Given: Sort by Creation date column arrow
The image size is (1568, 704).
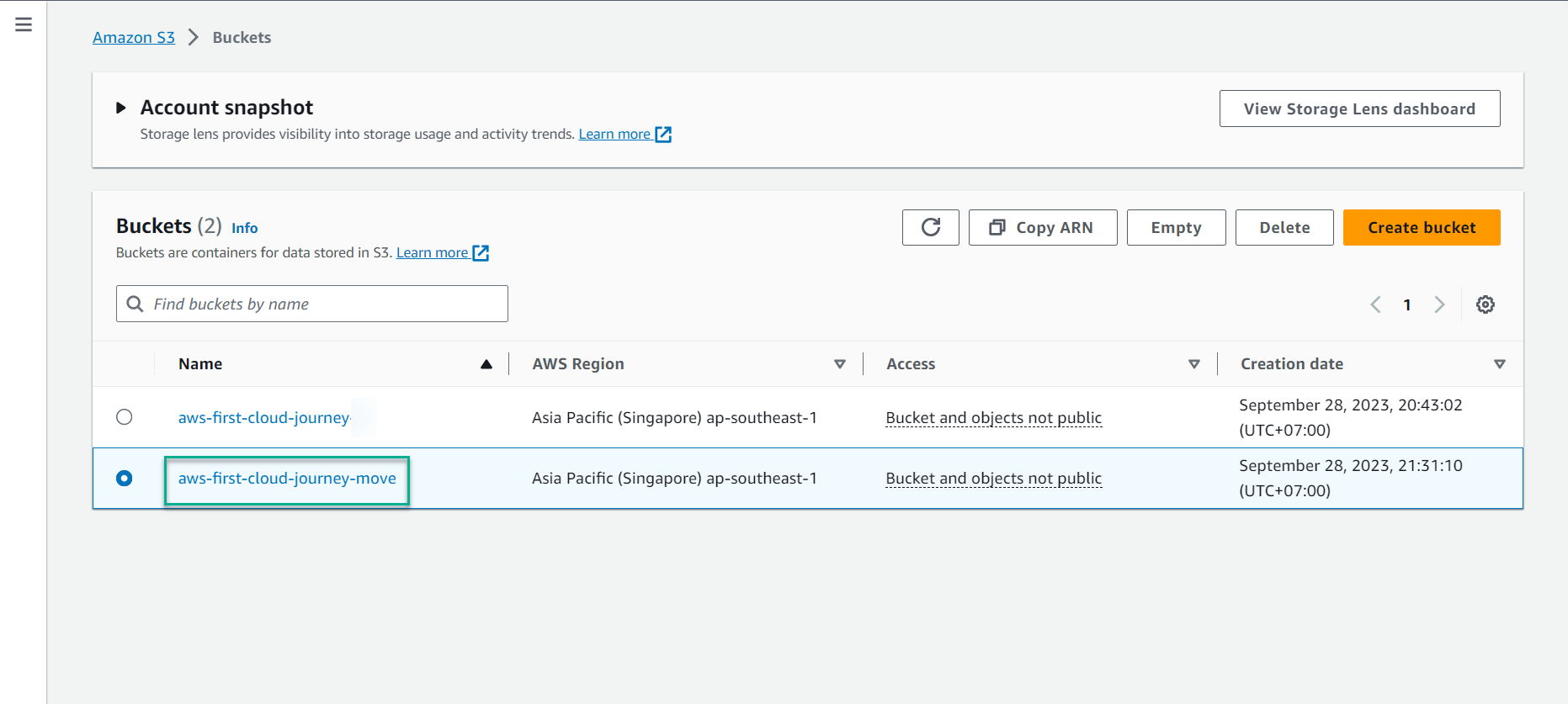Looking at the screenshot, I should (x=1500, y=364).
